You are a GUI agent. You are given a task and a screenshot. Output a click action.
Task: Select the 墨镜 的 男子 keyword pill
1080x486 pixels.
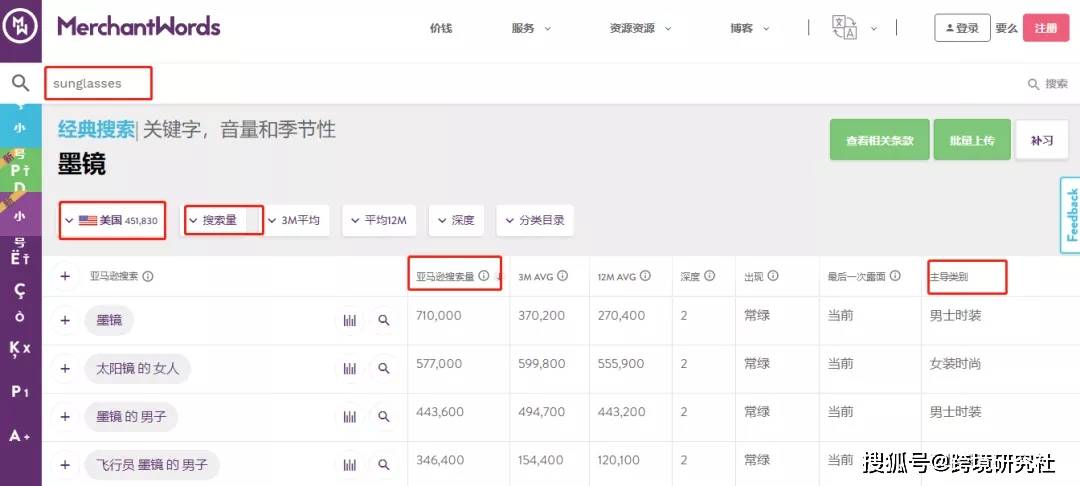pyautogui.click(x=132, y=416)
